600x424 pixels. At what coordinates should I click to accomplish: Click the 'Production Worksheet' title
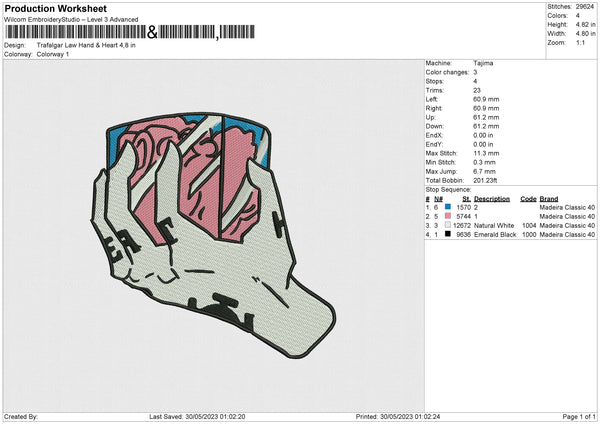(x=56, y=8)
